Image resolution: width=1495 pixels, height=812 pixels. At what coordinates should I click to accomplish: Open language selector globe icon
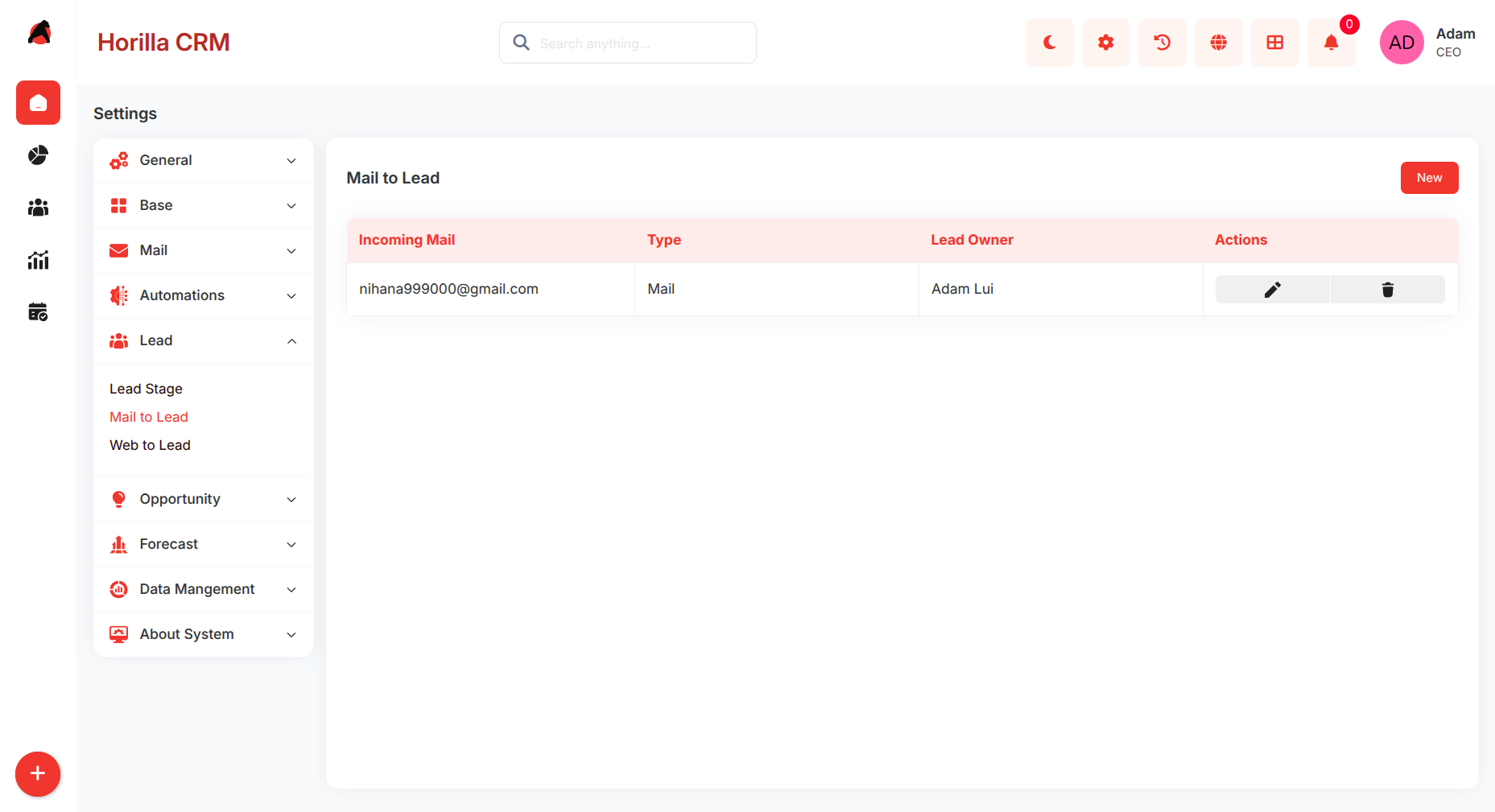1219,43
